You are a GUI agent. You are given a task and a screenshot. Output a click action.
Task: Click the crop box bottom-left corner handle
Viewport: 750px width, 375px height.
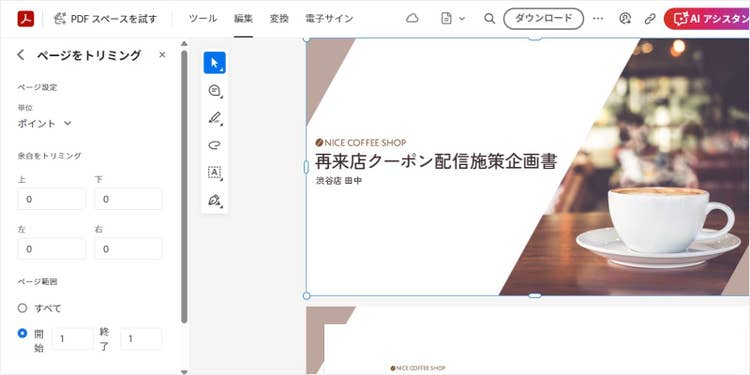pyautogui.click(x=307, y=296)
